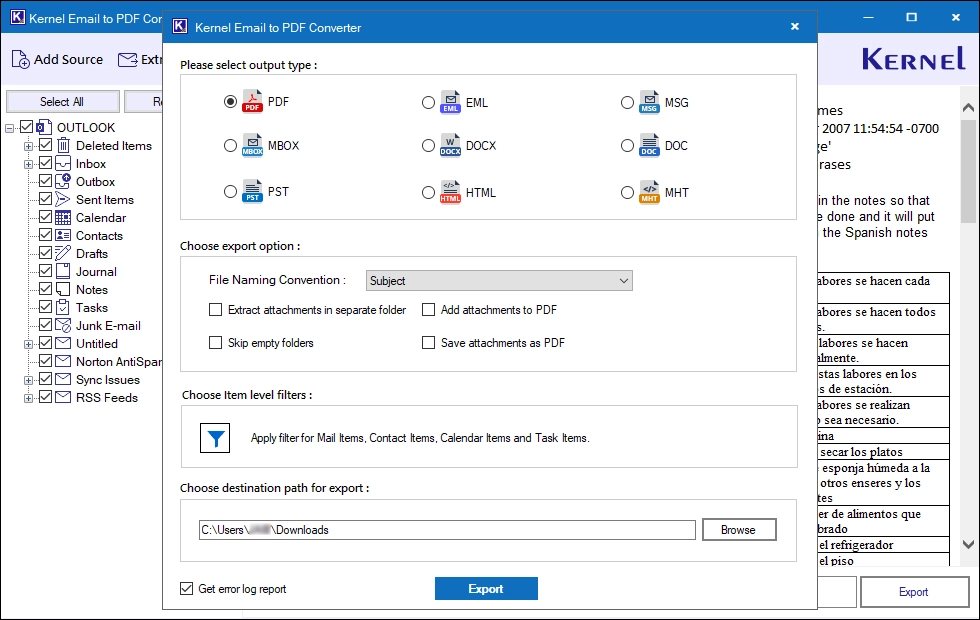The width and height of the screenshot is (980, 620).
Task: Click the Junk E-mail folder icon
Action: point(63,325)
